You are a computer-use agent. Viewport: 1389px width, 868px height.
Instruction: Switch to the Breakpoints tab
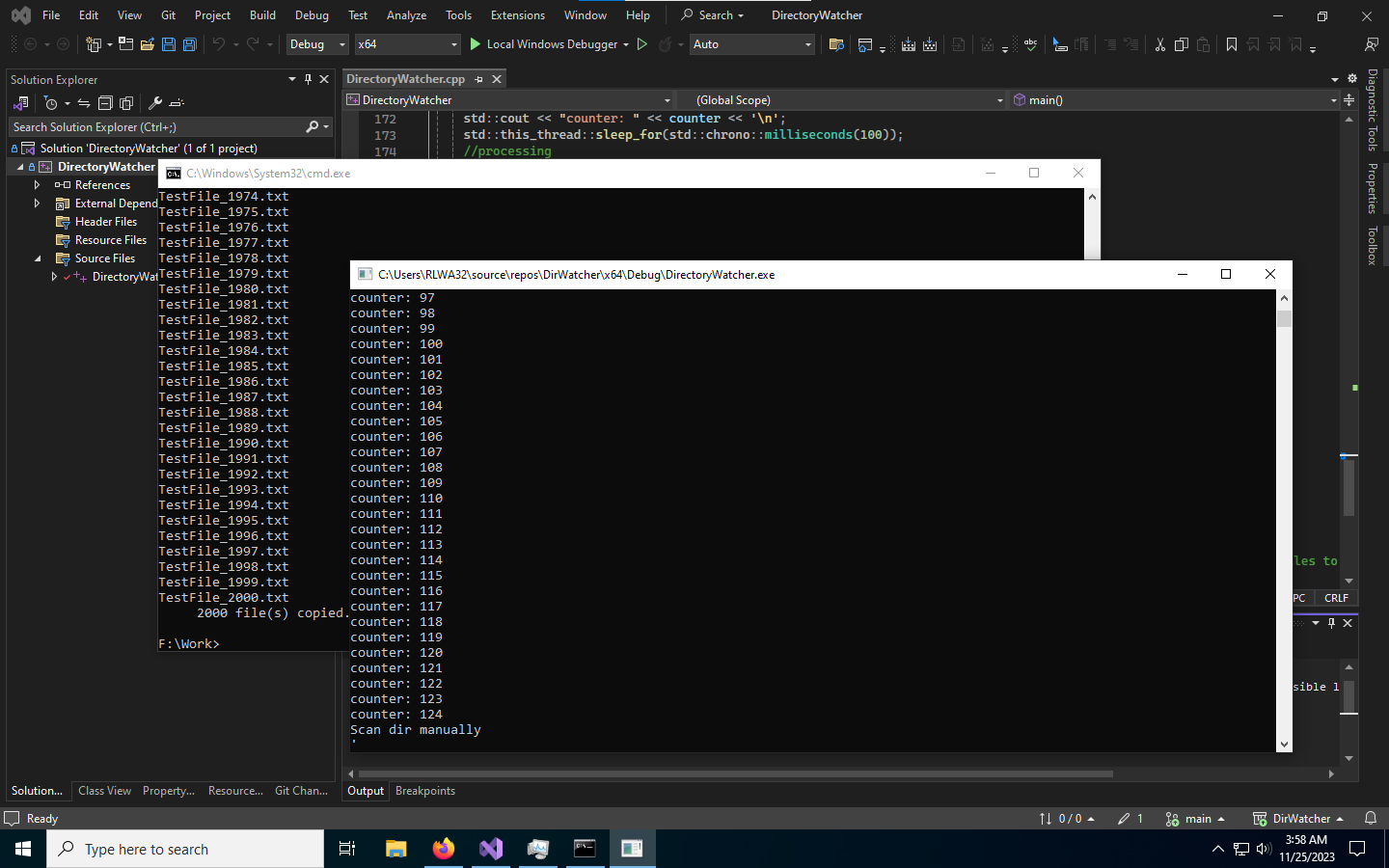(x=425, y=791)
